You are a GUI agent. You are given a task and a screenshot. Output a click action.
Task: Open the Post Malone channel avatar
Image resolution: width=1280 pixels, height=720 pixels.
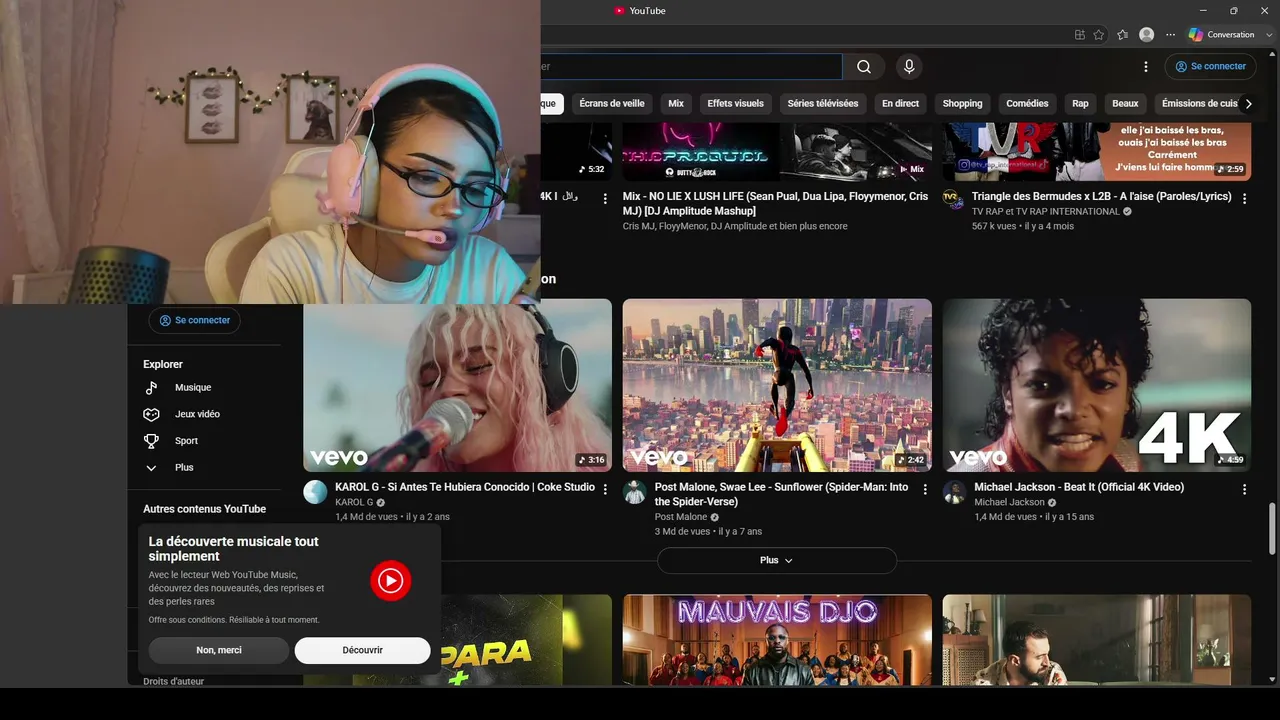tap(635, 492)
